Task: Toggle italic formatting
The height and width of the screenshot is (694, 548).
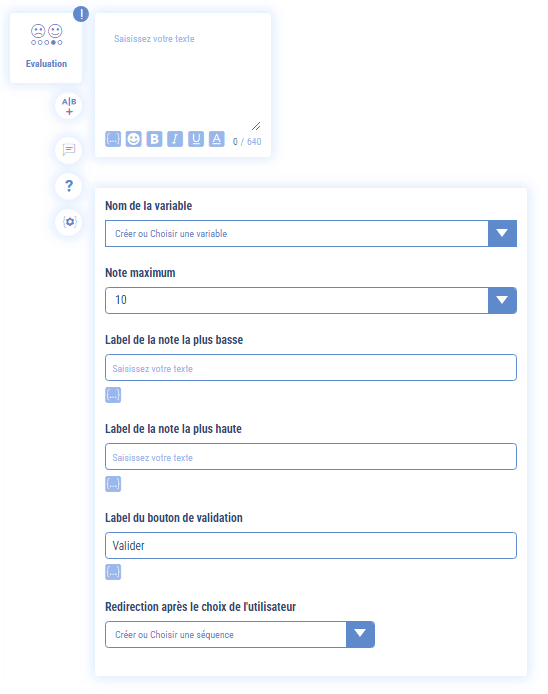Action: pyautogui.click(x=175, y=139)
